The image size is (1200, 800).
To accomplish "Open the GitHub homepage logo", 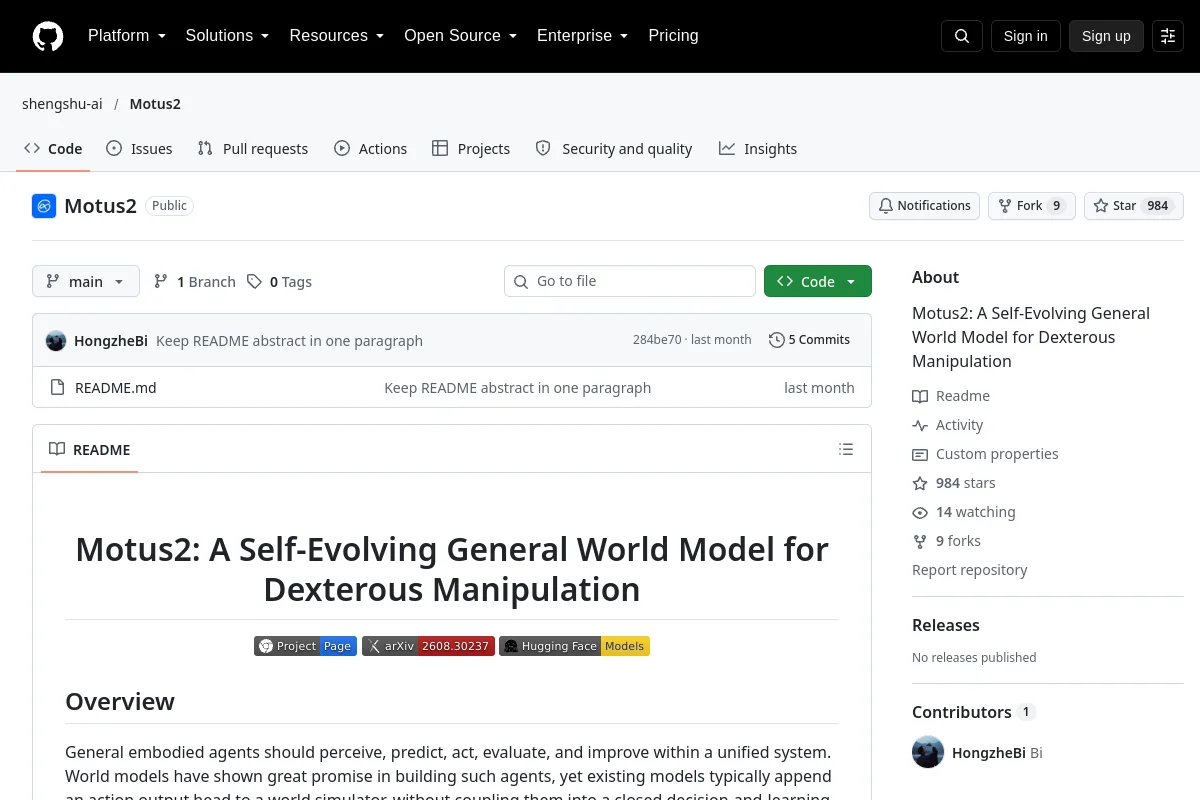I will [48, 36].
